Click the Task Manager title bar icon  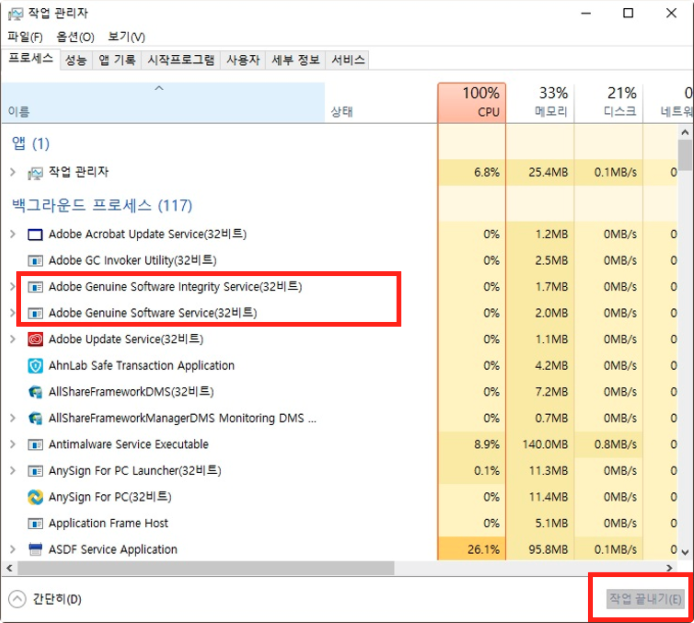(x=15, y=14)
